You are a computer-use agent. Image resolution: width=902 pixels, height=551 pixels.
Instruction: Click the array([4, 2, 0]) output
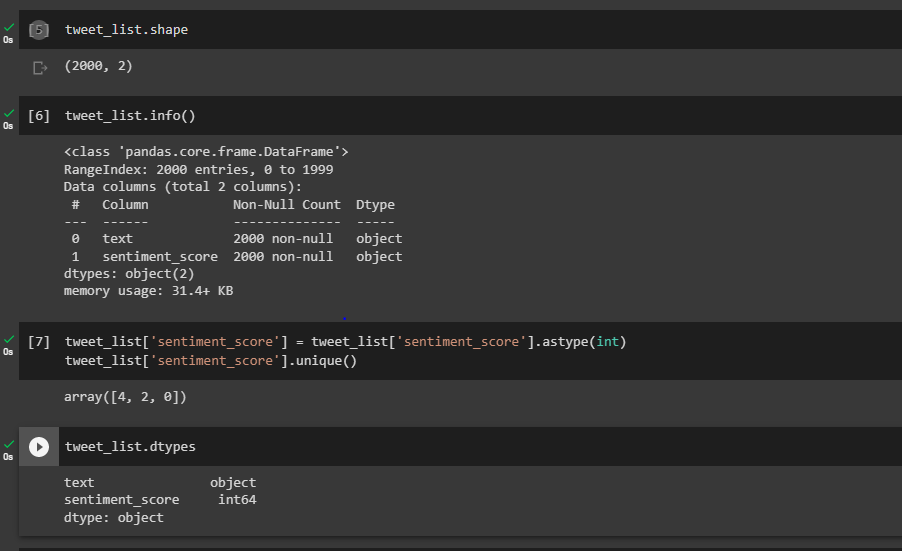pos(125,397)
